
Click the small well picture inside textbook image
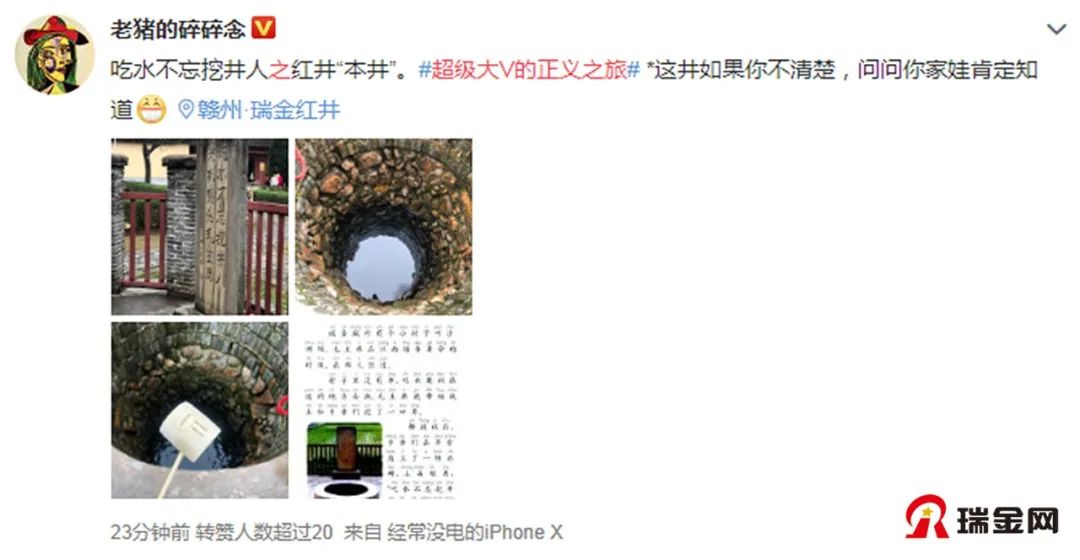click(344, 460)
